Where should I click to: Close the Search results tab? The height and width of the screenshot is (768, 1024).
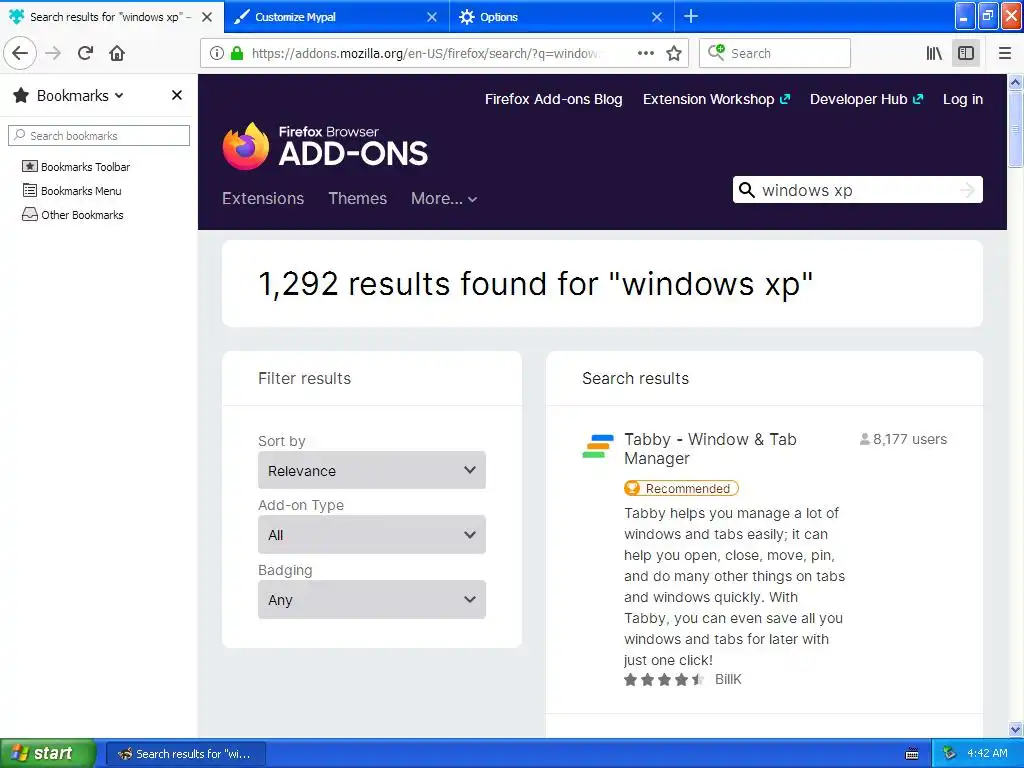207,17
